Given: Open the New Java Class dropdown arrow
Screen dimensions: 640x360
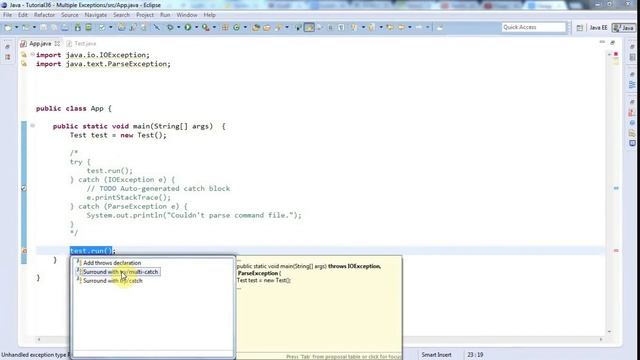Looking at the screenshot, I should (x=245, y=27).
